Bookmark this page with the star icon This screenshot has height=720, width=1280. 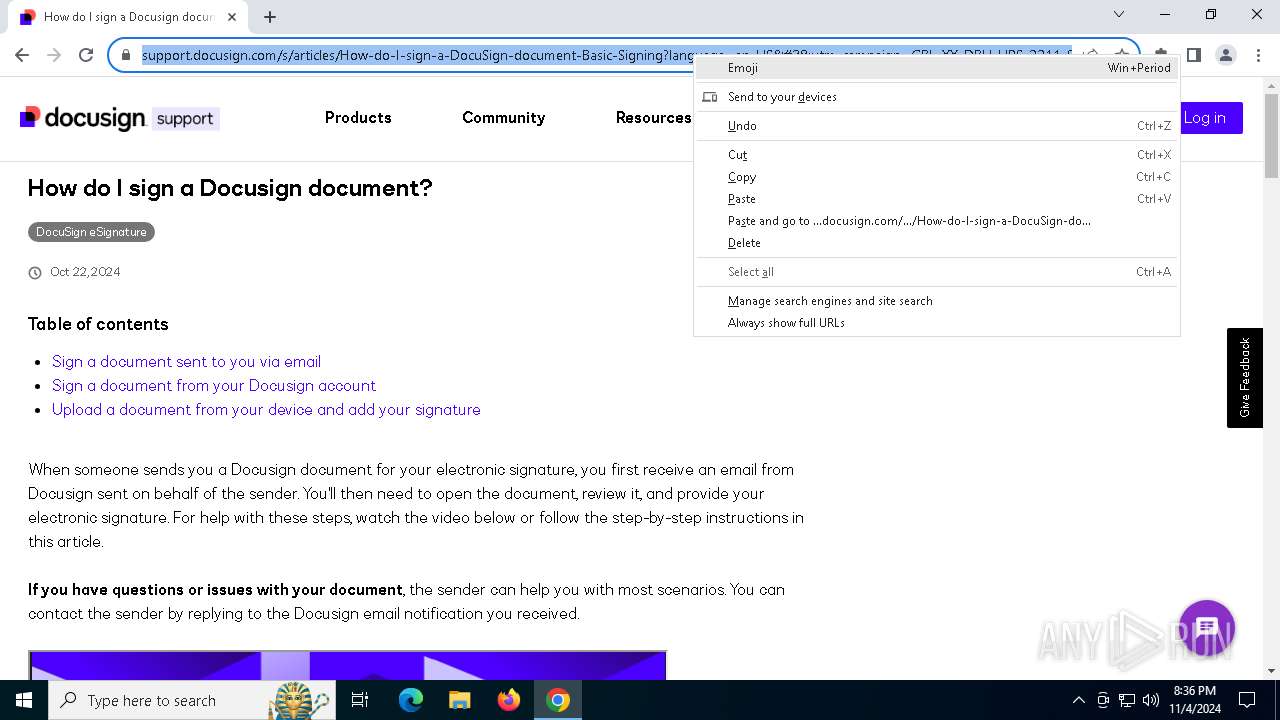point(1122,55)
